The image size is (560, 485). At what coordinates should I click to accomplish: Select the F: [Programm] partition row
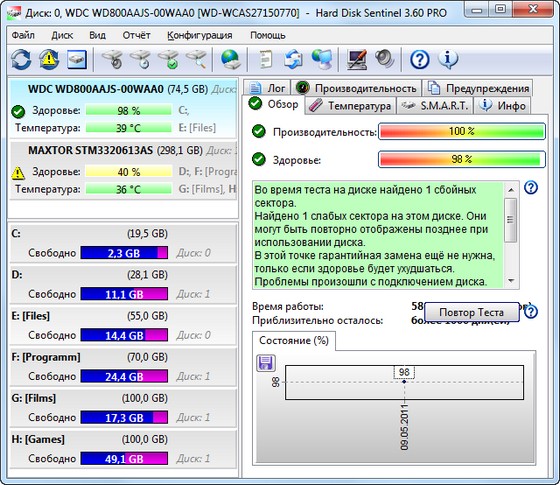(x=123, y=366)
